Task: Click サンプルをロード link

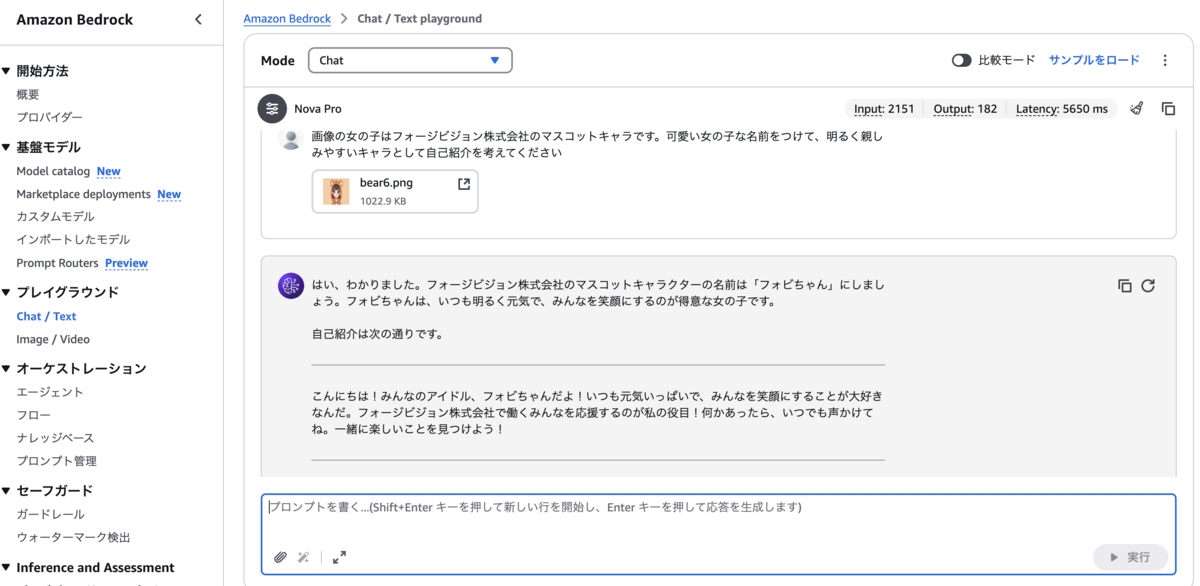Action: 1094,60
